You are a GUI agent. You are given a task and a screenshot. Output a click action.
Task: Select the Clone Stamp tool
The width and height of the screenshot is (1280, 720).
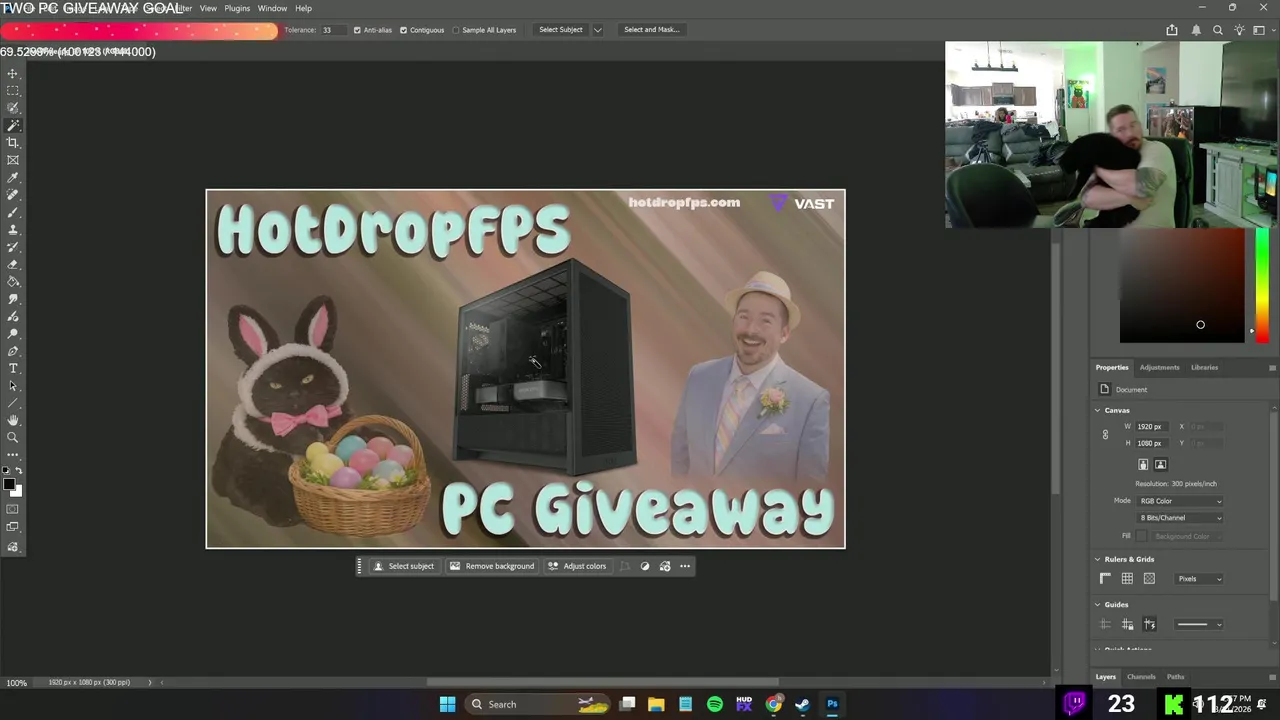(13, 230)
